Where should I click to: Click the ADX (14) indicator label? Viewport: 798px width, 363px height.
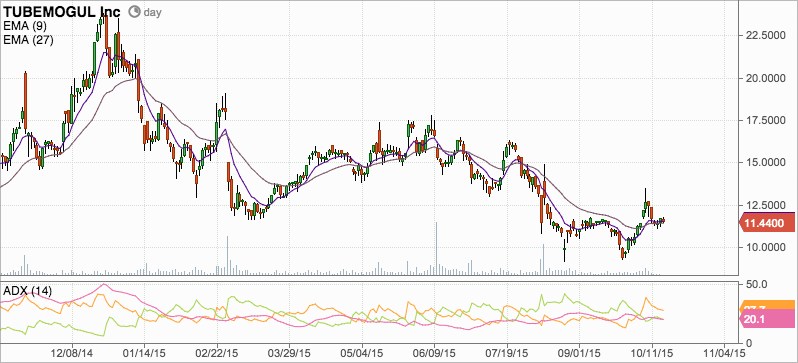(27, 291)
